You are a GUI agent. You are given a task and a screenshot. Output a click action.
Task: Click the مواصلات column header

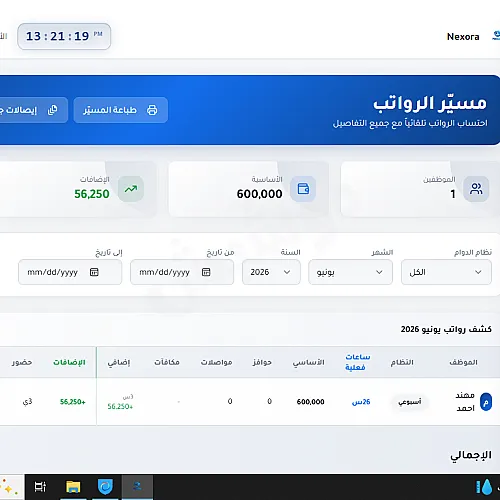(x=216, y=362)
